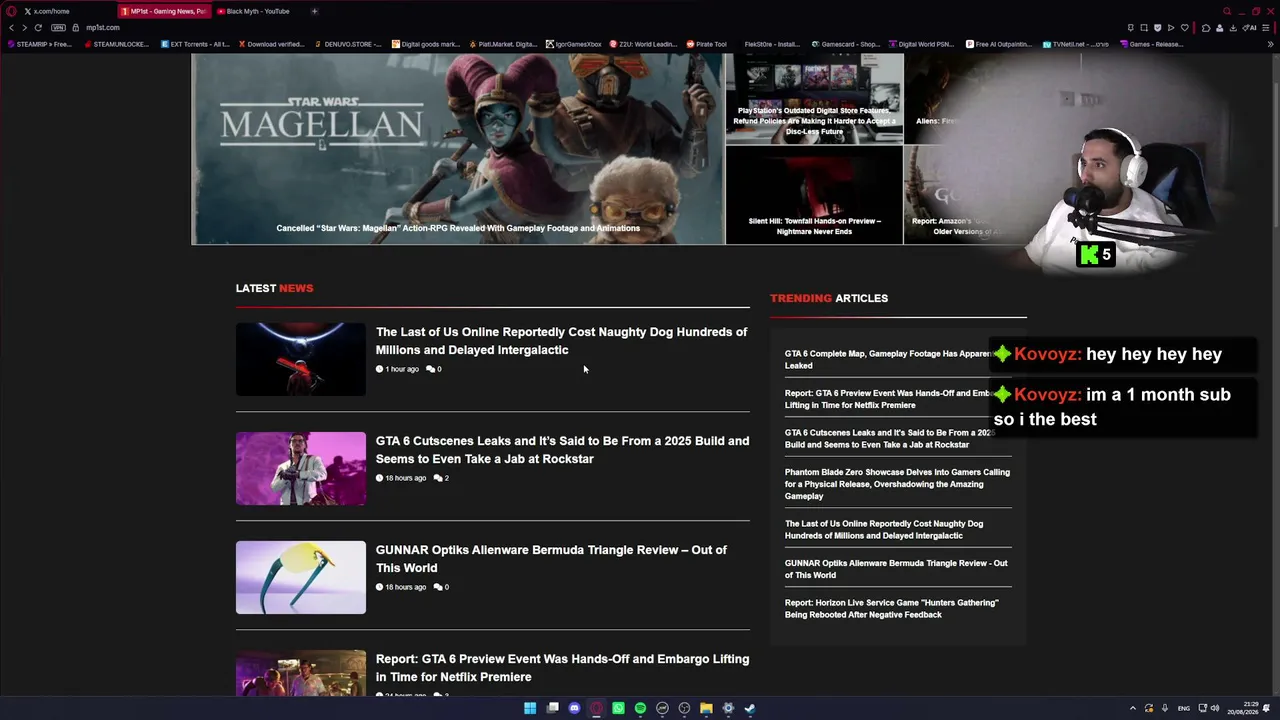Open trending GTA 6 Cutscenes Leaks article
Screen dimensions: 1280x720
click(x=890, y=439)
